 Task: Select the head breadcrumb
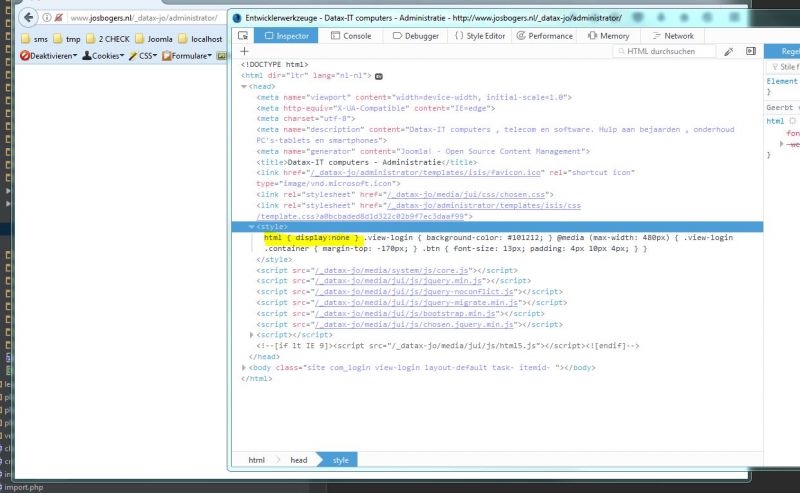(x=298, y=460)
